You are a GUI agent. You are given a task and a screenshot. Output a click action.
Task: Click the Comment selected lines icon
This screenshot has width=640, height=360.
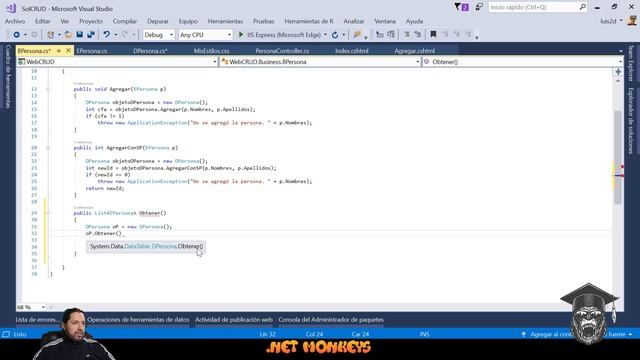[x=407, y=35]
